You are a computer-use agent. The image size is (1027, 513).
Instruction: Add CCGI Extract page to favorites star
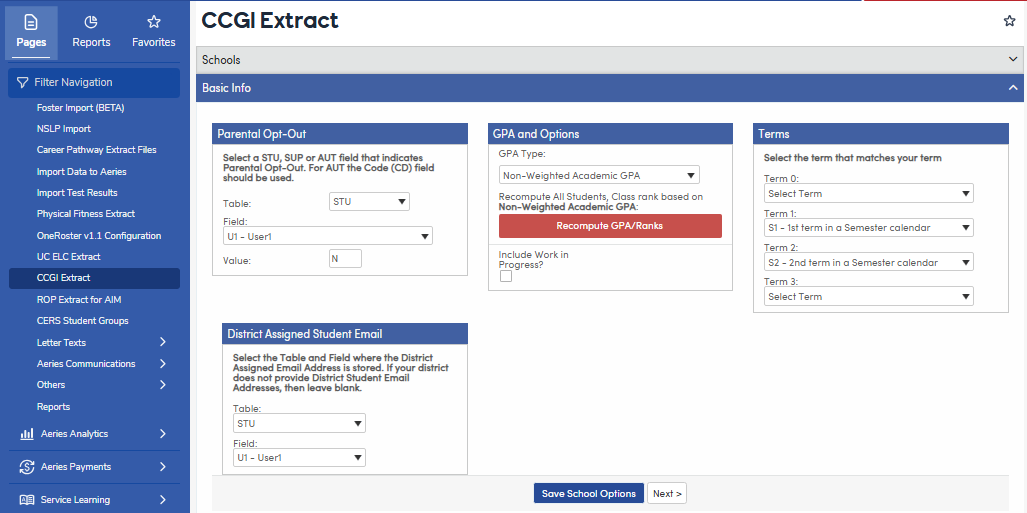point(1009,21)
